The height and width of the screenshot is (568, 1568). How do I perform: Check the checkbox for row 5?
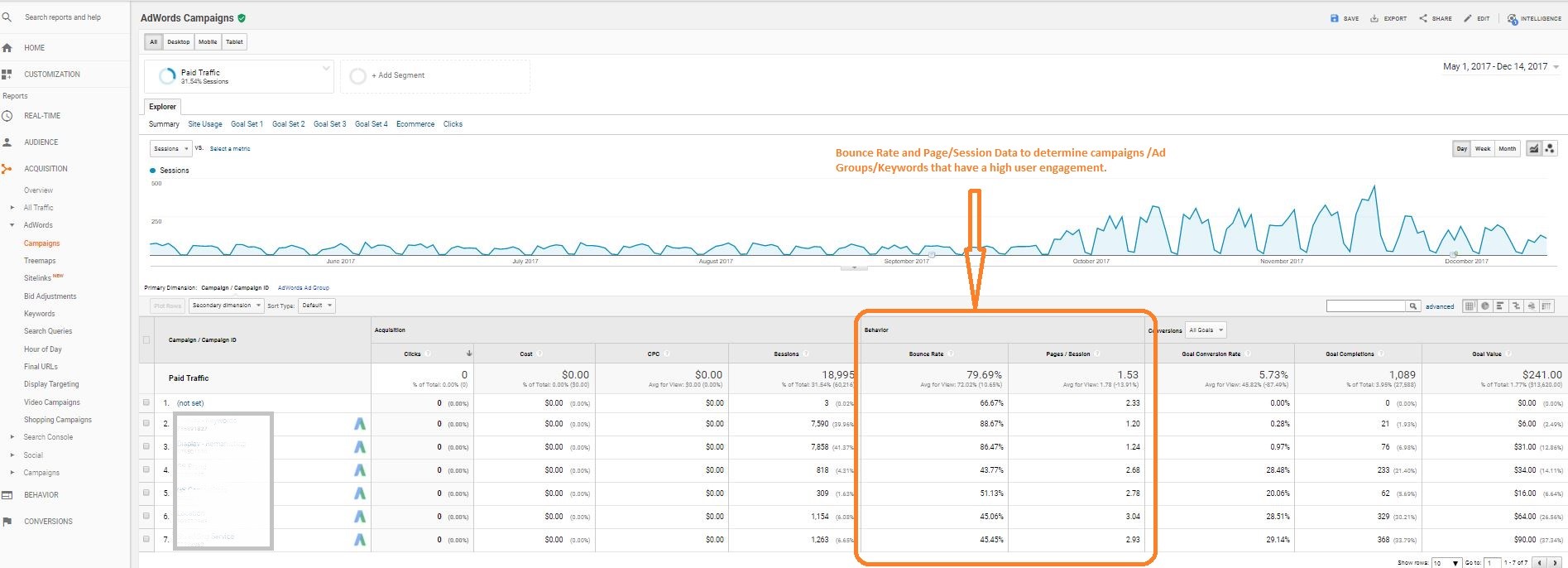(146, 493)
